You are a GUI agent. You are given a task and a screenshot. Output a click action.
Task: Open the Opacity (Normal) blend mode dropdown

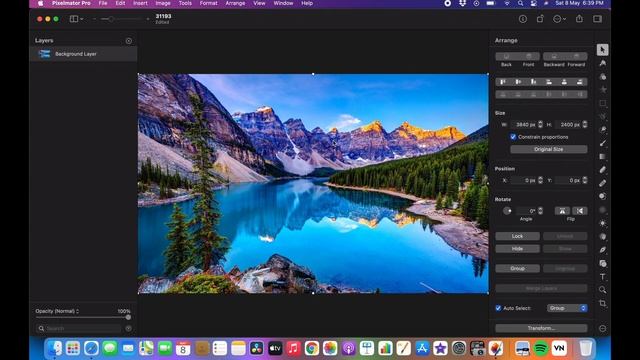[x=57, y=311]
